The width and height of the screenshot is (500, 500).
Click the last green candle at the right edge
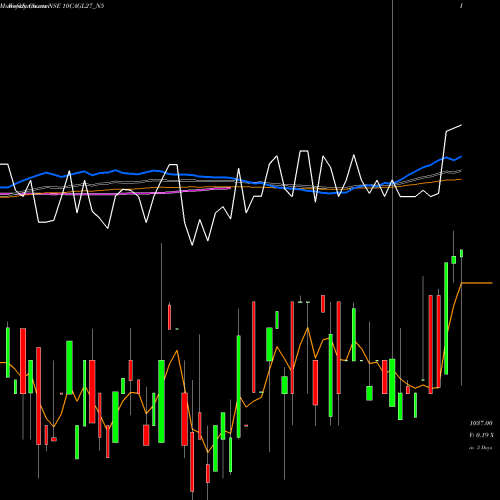[x=462, y=253]
